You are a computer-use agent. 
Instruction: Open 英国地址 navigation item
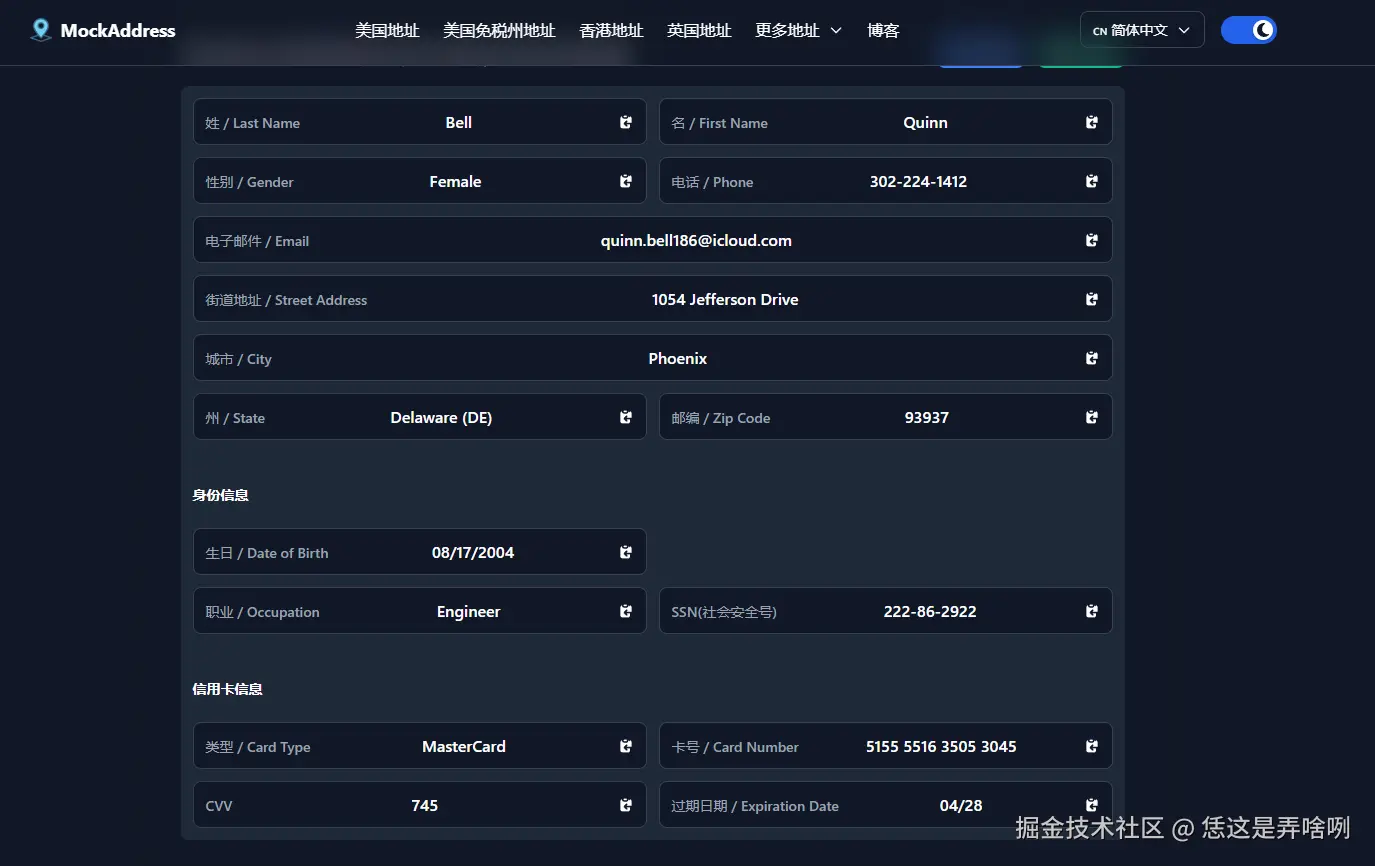699,30
